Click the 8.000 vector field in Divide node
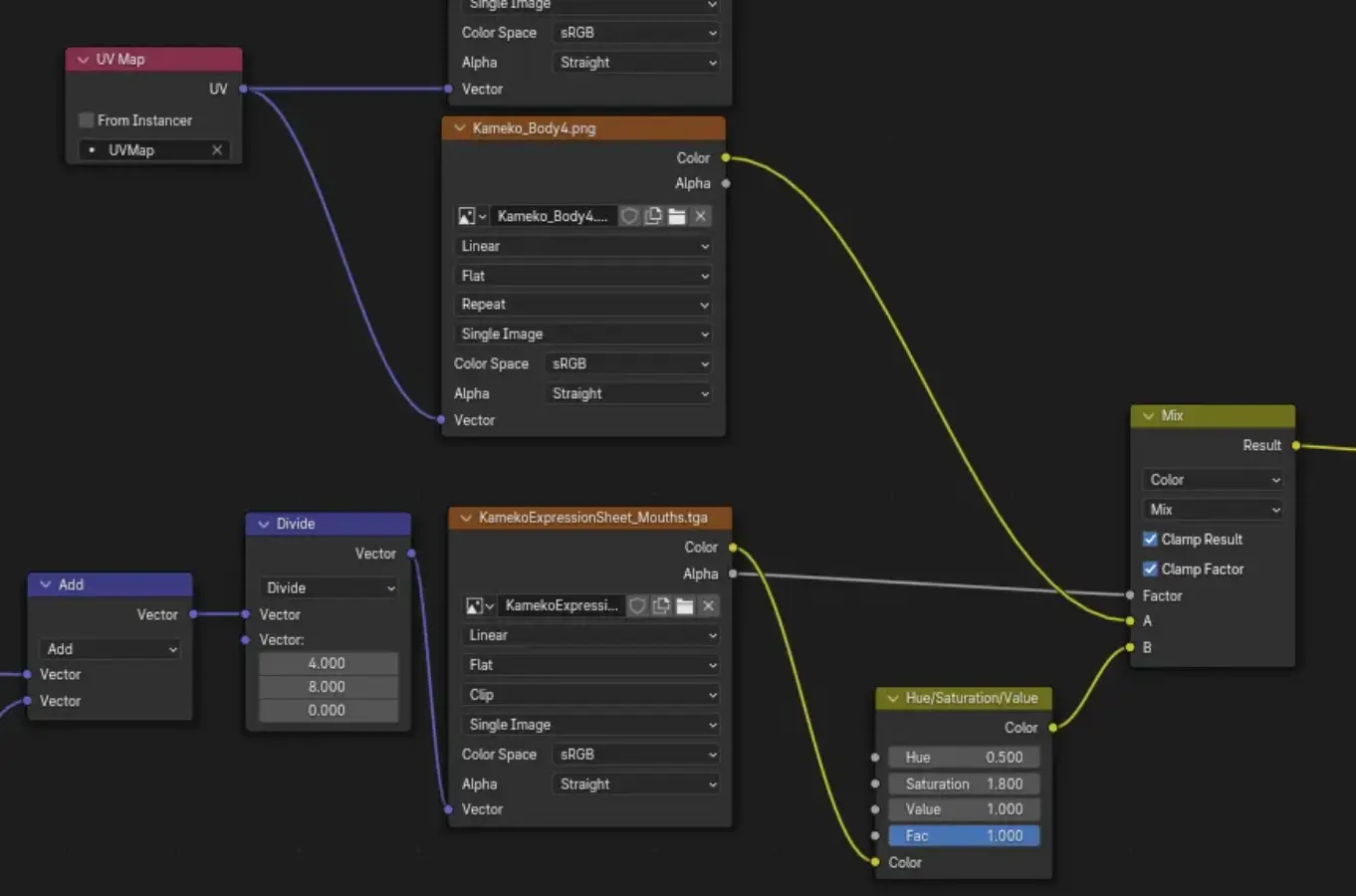1356x896 pixels. click(x=329, y=687)
